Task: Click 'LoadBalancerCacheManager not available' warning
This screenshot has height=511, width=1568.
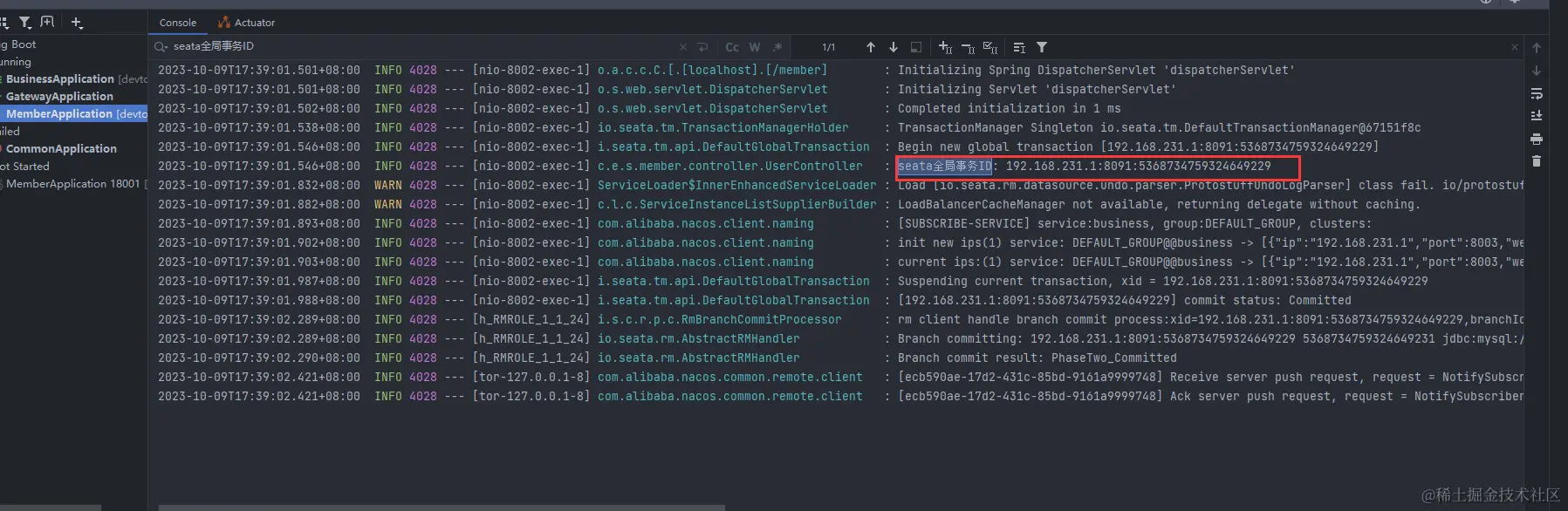Action: point(1159,204)
